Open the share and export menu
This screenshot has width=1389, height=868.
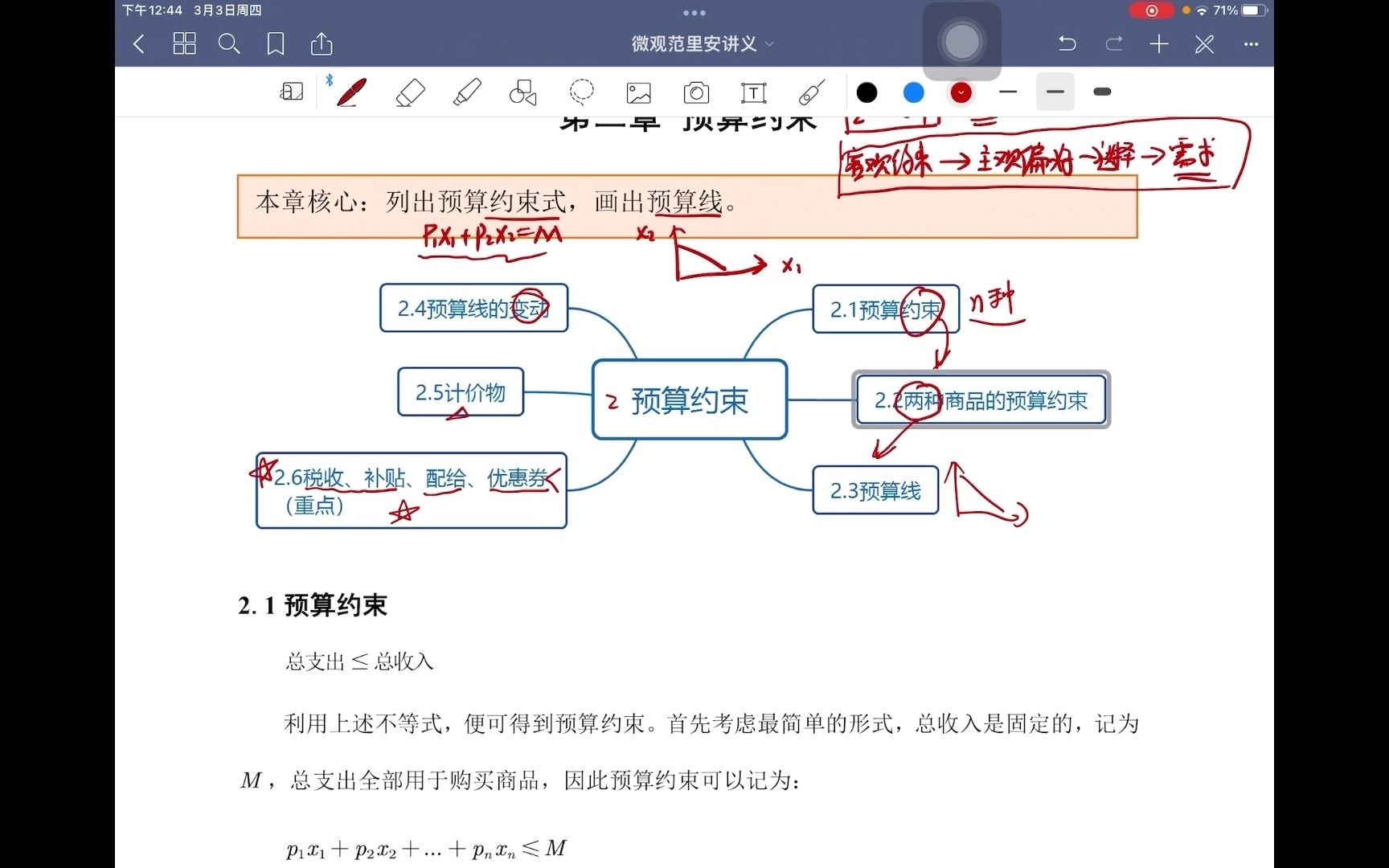pyautogui.click(x=322, y=43)
